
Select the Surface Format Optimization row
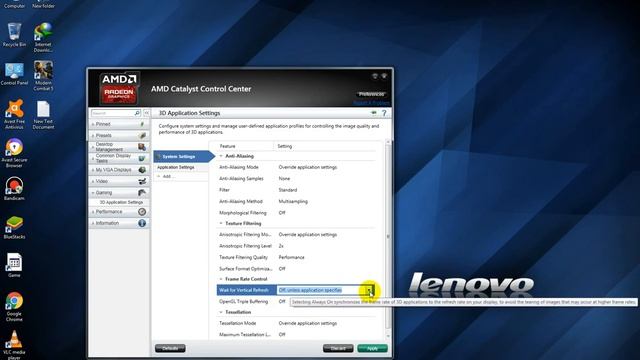pos(296,269)
